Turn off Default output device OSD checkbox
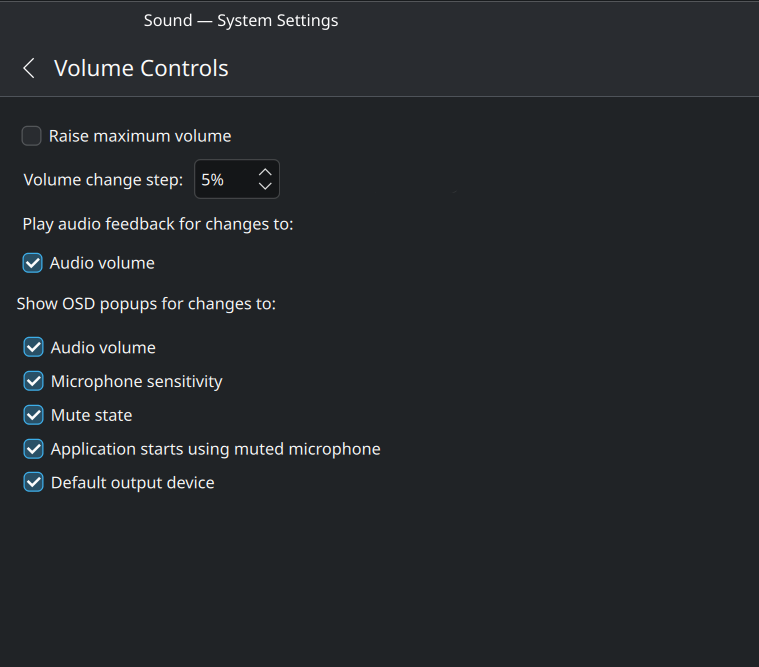 click(33, 483)
